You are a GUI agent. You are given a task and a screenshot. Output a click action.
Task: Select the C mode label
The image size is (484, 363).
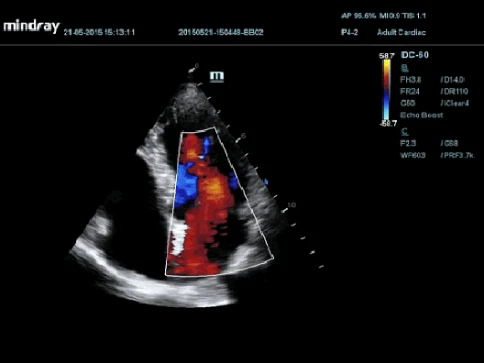pos(404,131)
